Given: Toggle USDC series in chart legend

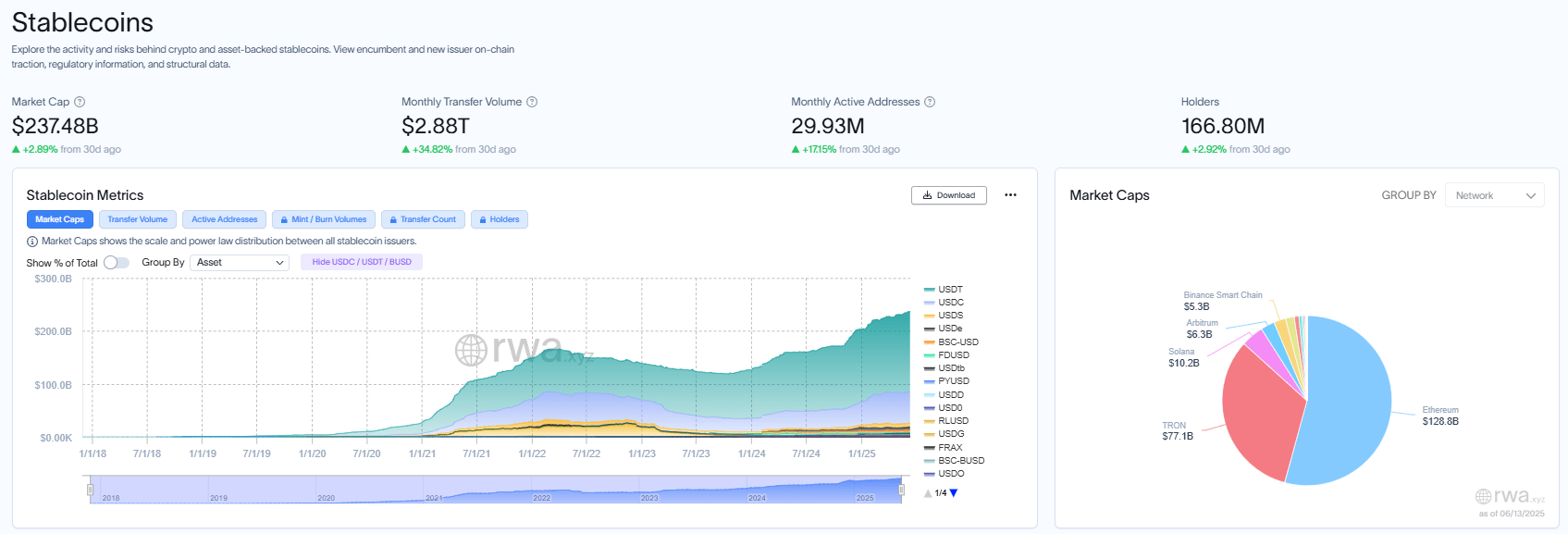Looking at the screenshot, I should (950, 303).
